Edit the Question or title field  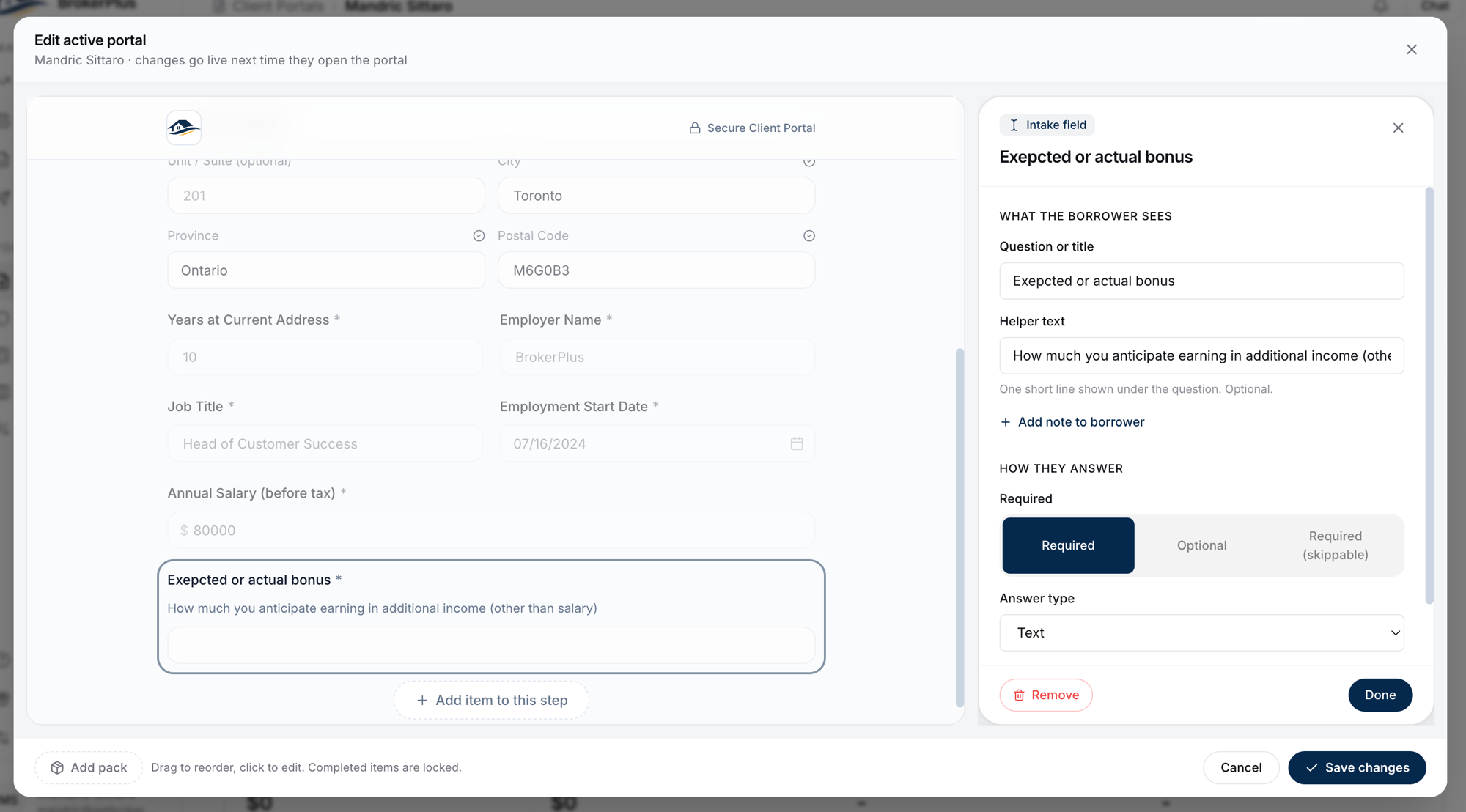[x=1201, y=281]
